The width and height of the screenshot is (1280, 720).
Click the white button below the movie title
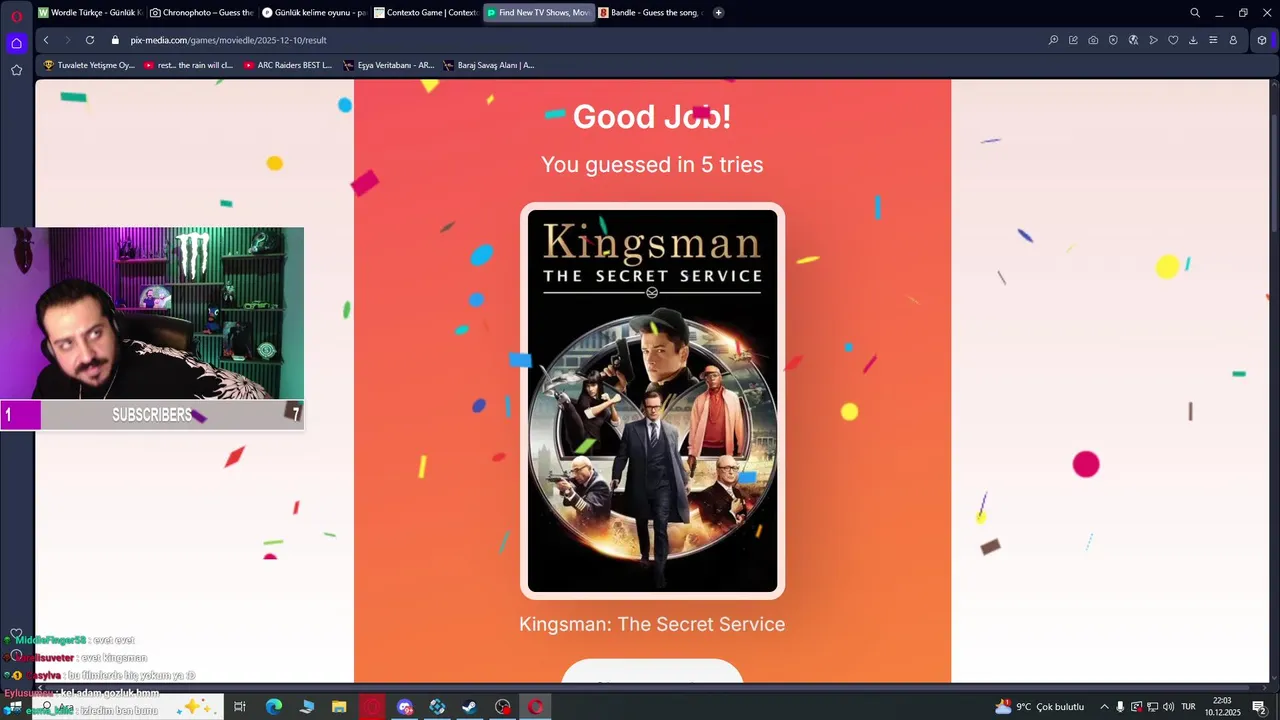click(x=652, y=672)
